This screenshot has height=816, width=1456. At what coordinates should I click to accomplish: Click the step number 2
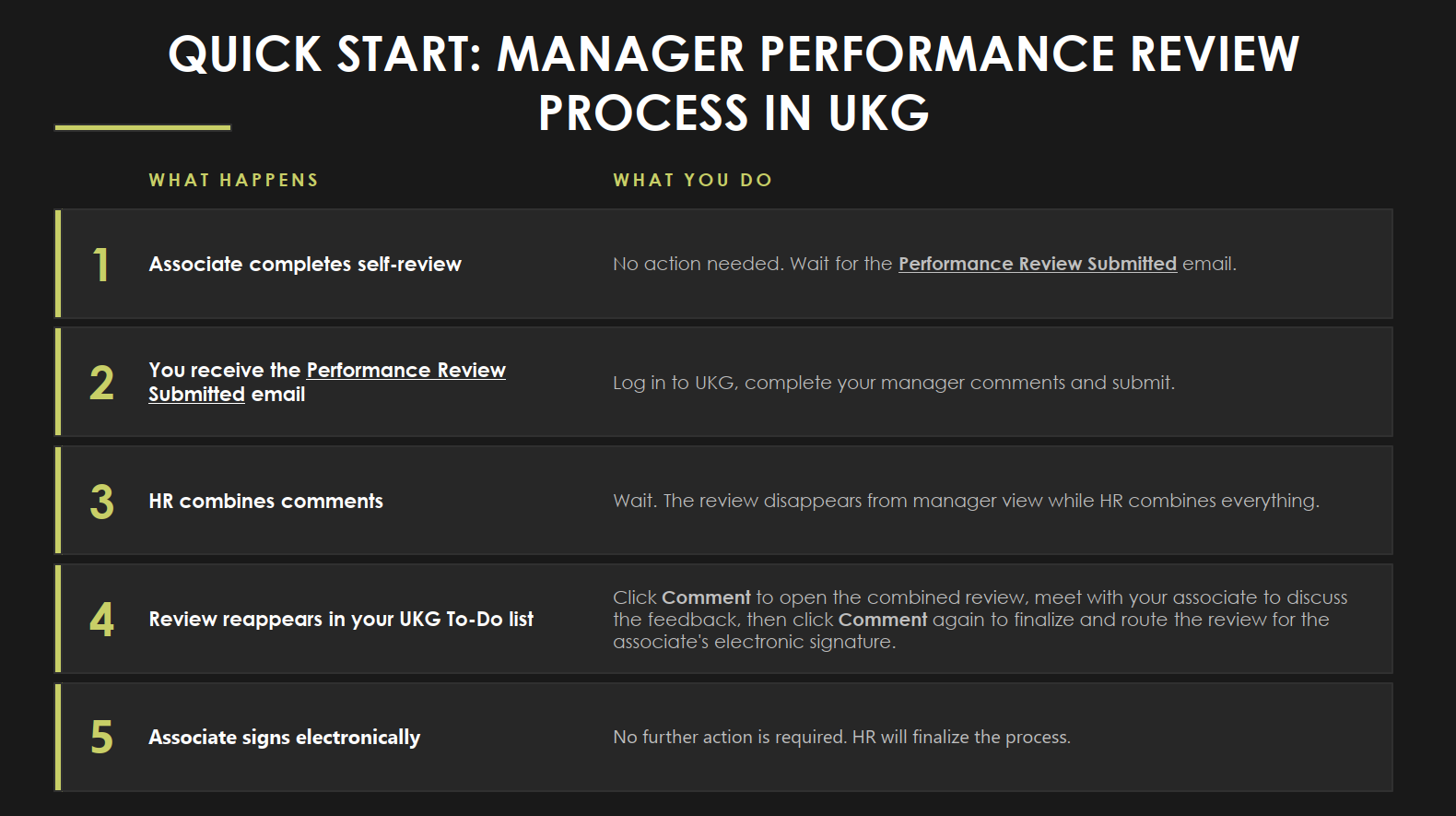(101, 383)
